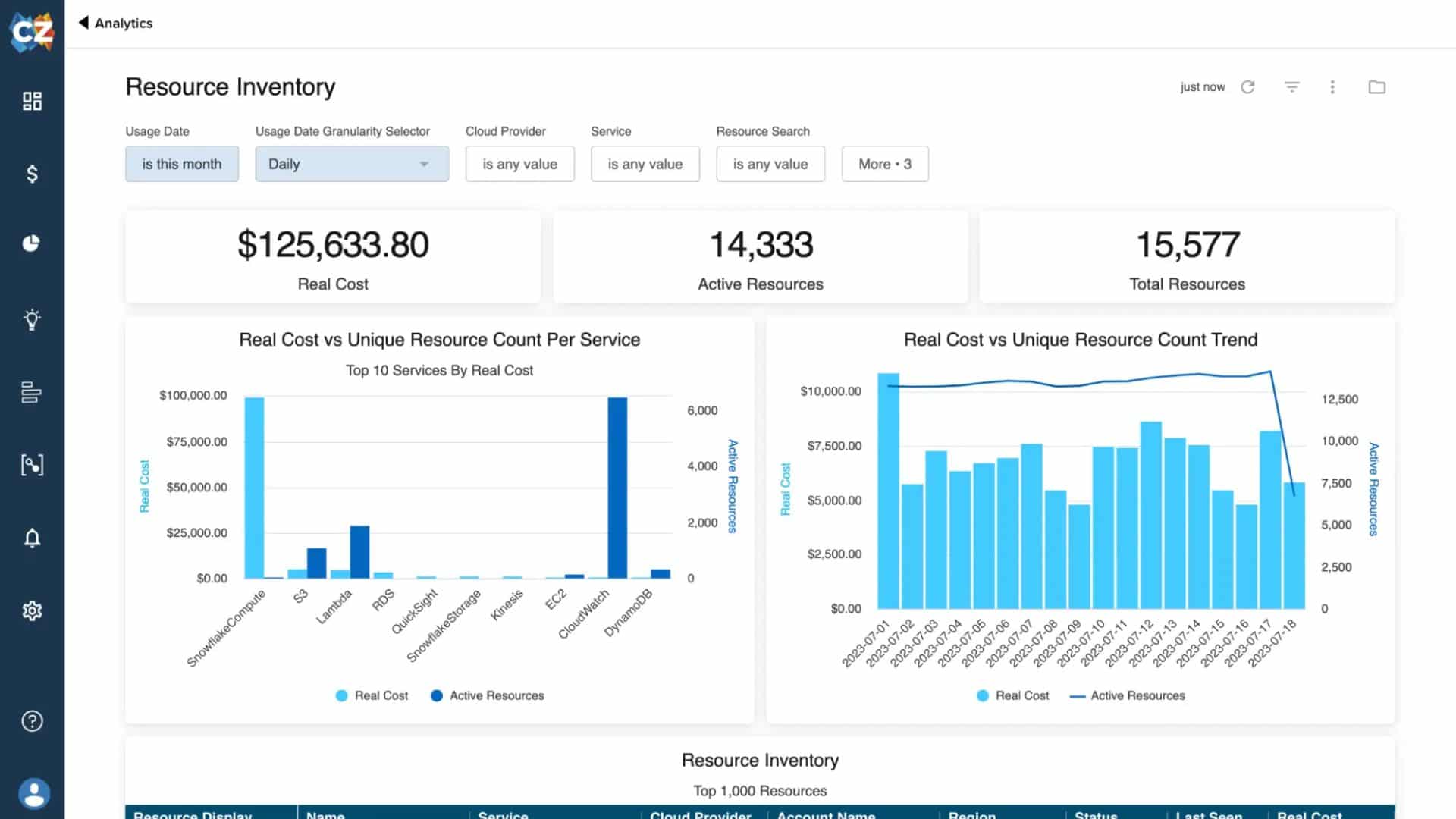Expand the Daily granularity dropdown
1456x819 pixels.
click(x=352, y=164)
